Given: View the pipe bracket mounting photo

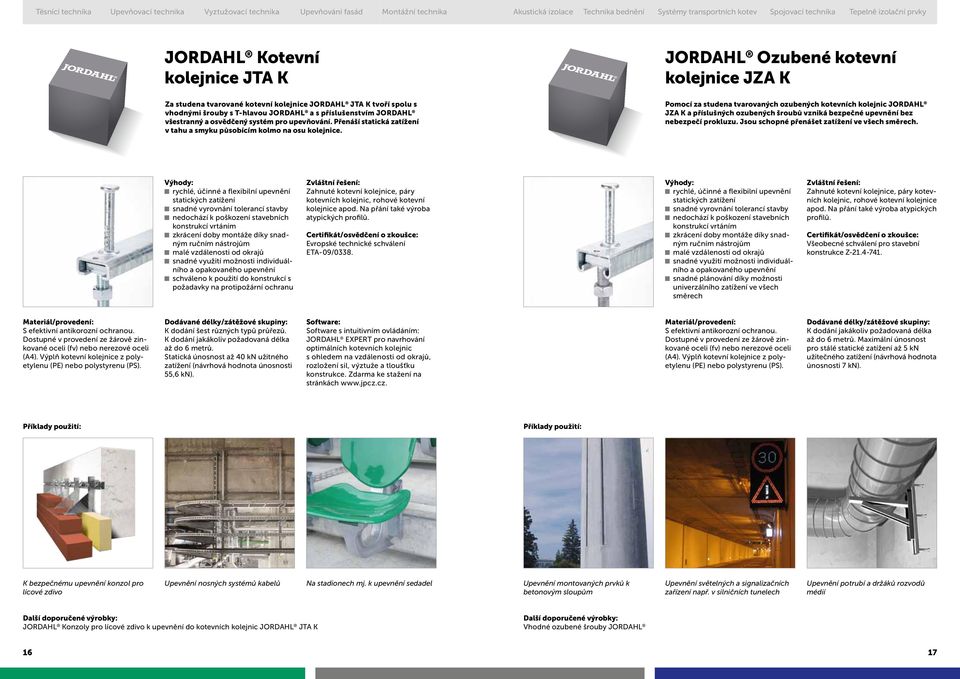Looking at the screenshot, I should point(872,503).
